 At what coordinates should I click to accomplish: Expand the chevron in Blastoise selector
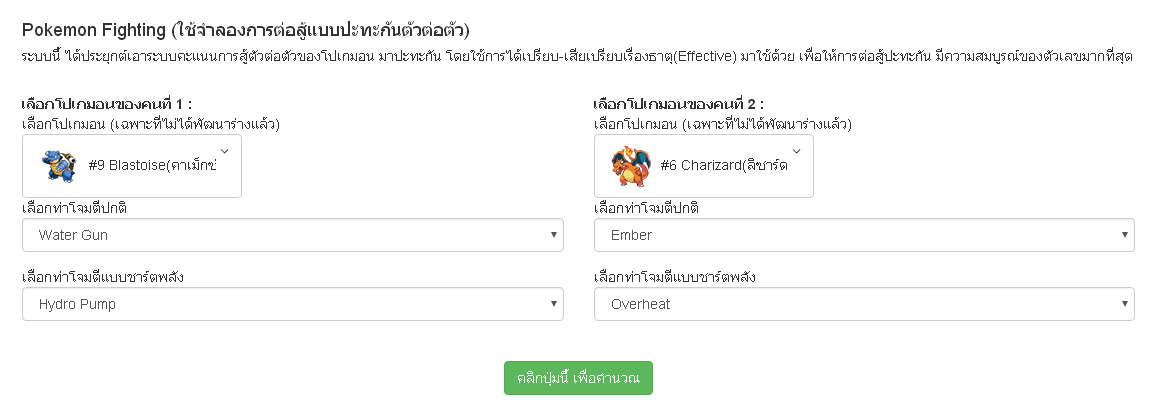(225, 151)
